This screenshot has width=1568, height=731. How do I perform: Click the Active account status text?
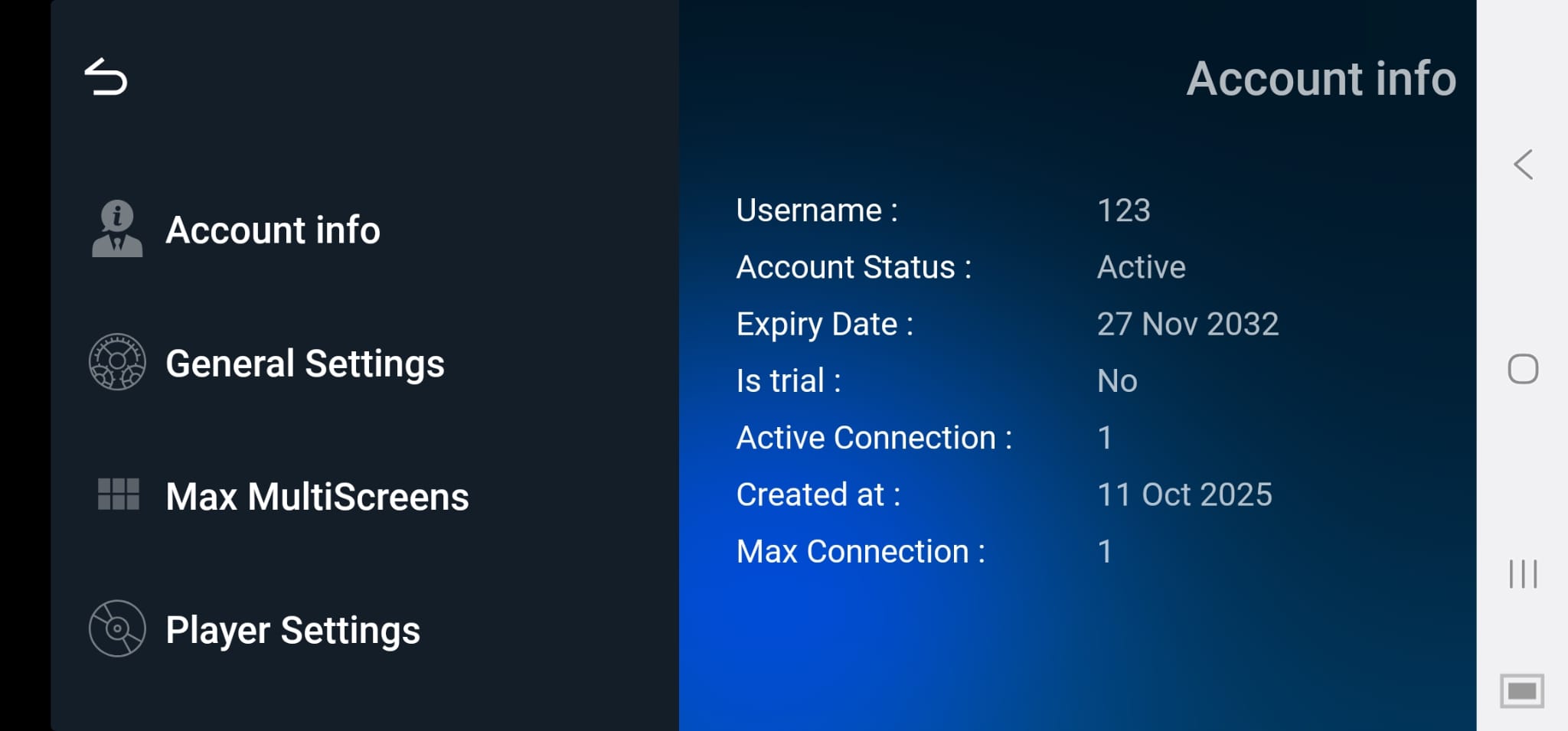pyautogui.click(x=1140, y=267)
